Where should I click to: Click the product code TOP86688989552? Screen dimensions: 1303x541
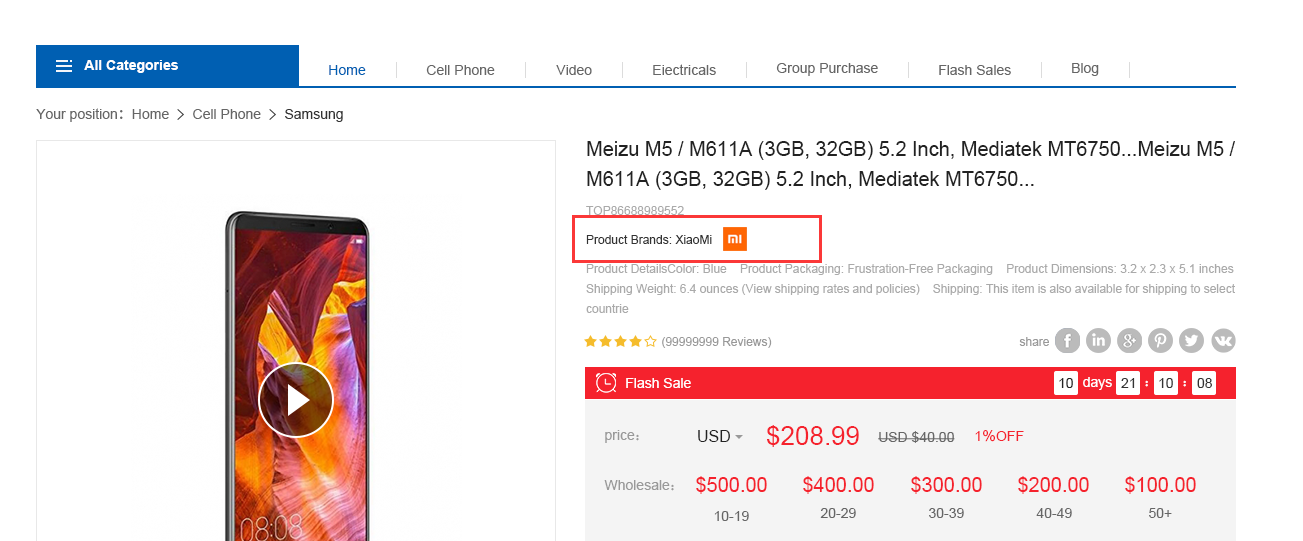click(x=635, y=211)
